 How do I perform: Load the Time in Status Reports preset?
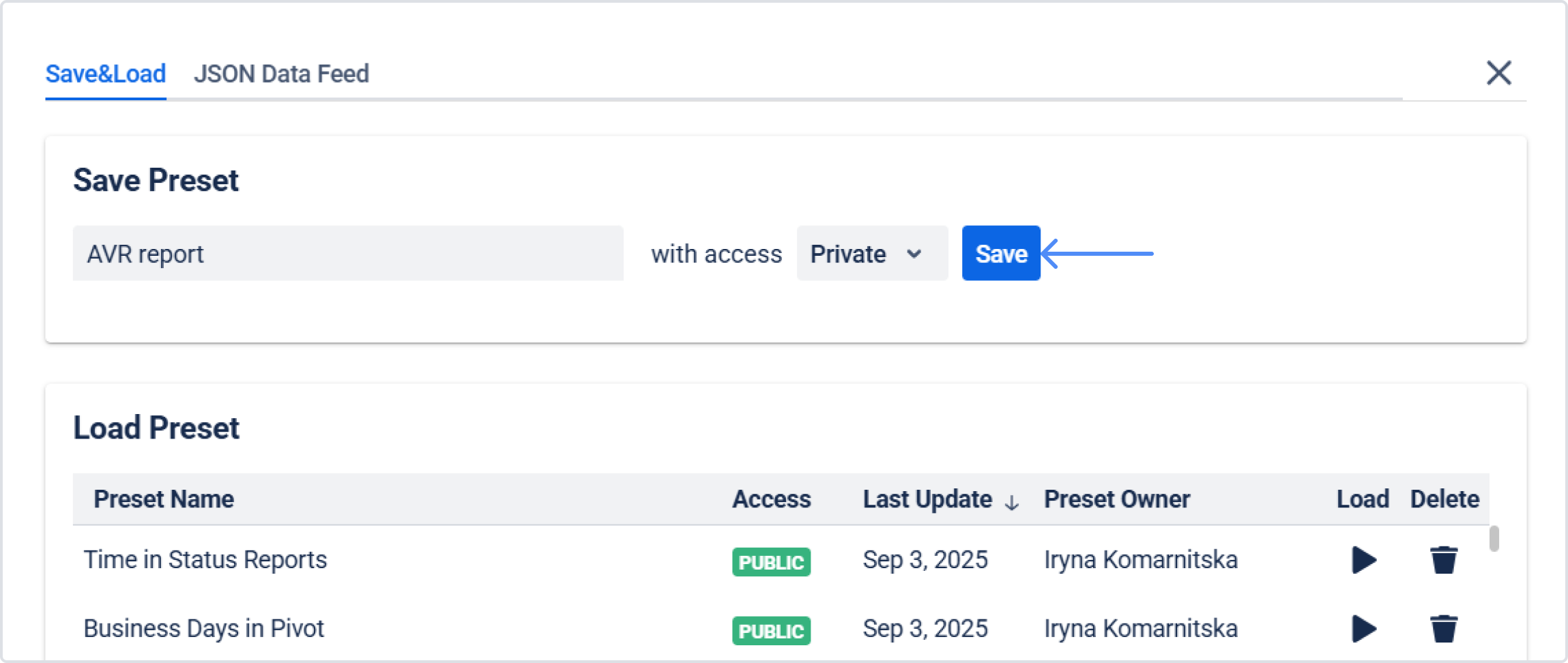[1363, 560]
